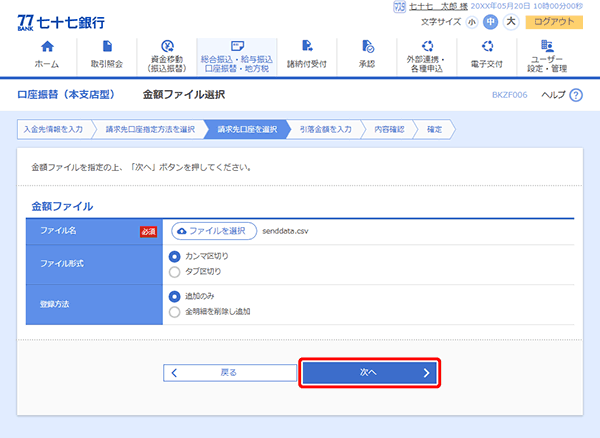Click the ファイル形式 row label
Image resolution: width=600 pixels, height=438 pixels.
coord(62,264)
